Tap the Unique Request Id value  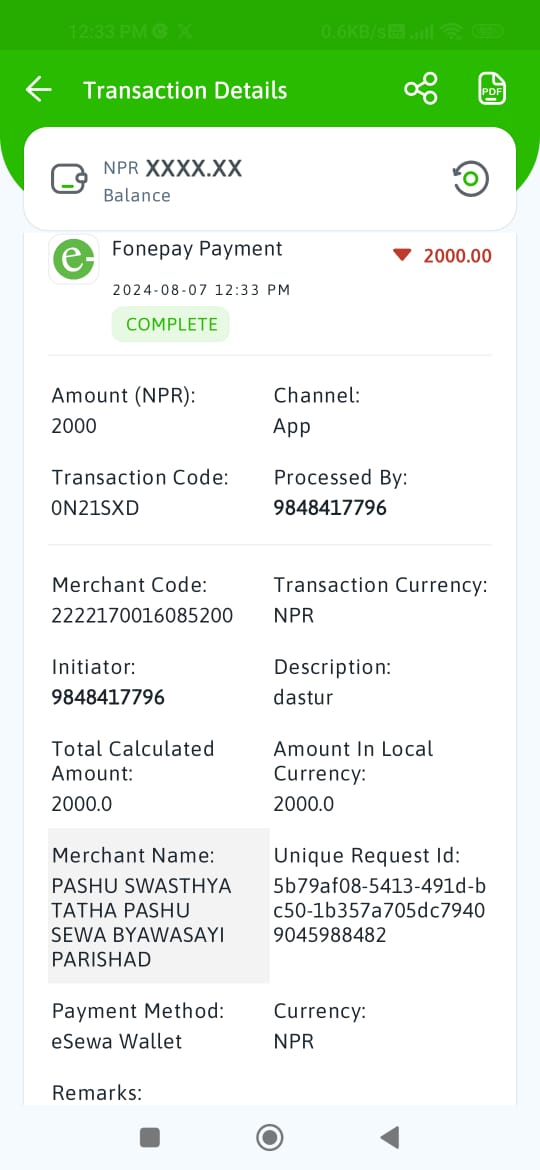point(380,910)
